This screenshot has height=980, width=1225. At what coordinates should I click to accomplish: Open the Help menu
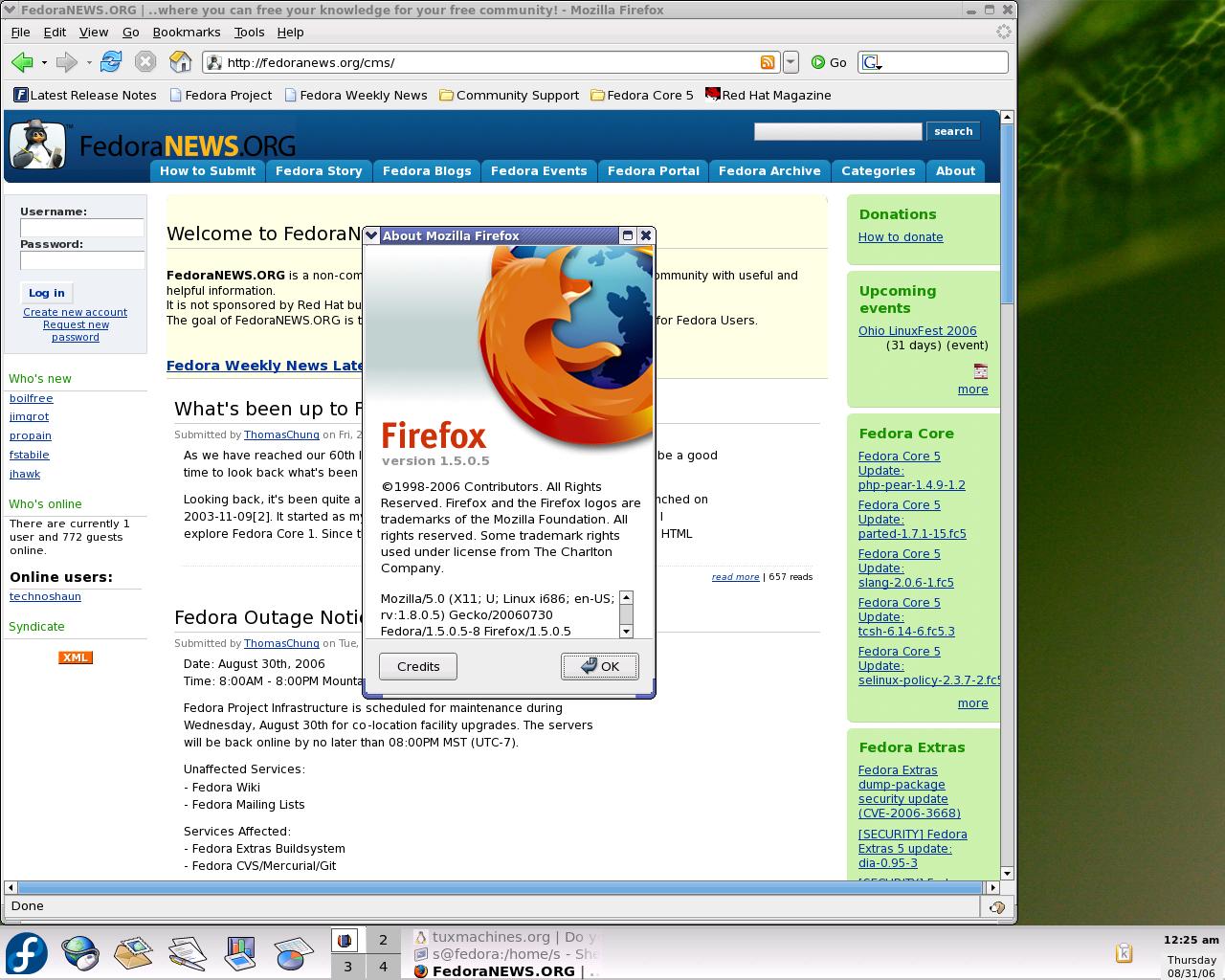pyautogui.click(x=290, y=32)
